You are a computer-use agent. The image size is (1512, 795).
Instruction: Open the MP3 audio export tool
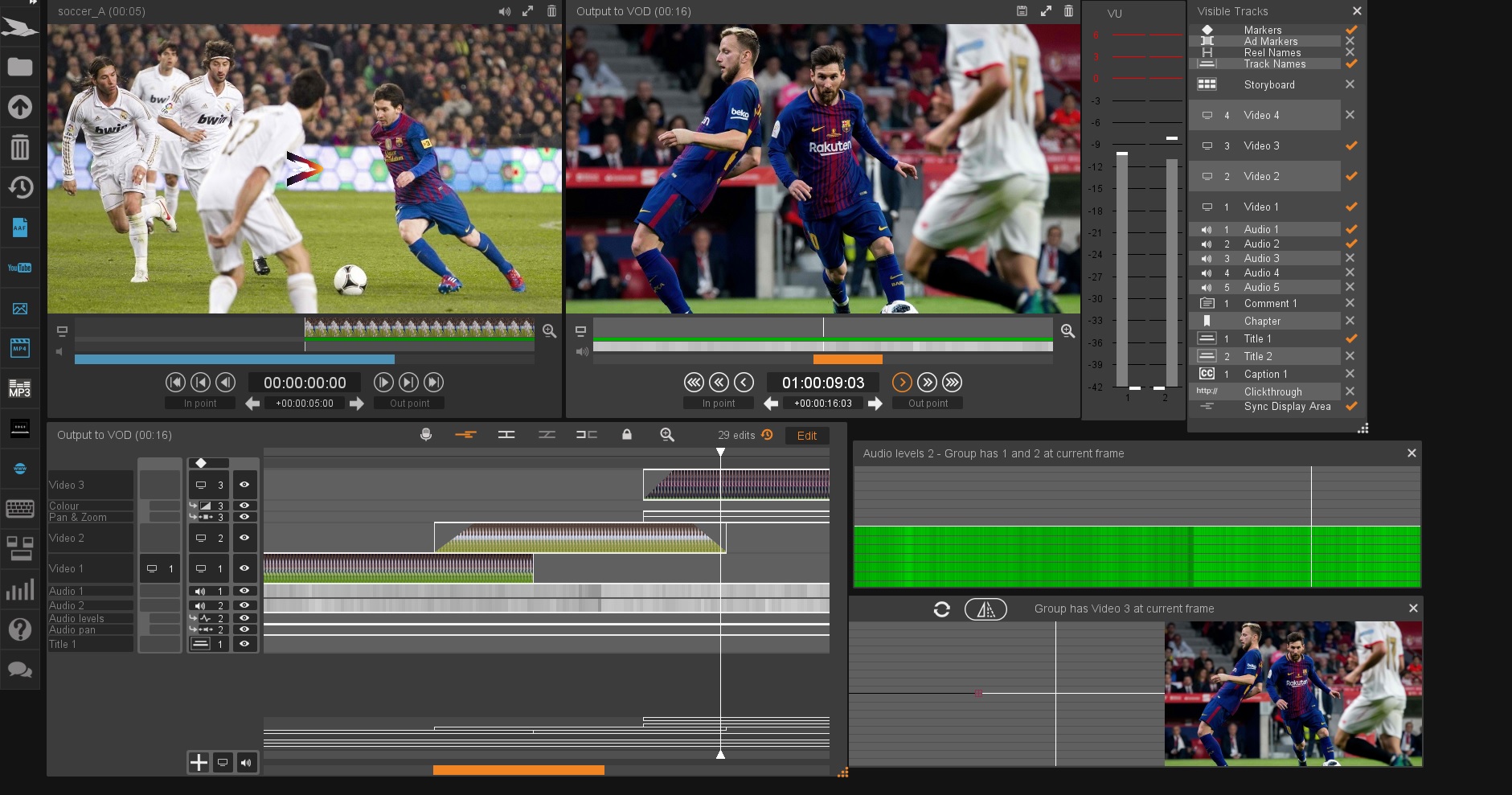pos(20,388)
